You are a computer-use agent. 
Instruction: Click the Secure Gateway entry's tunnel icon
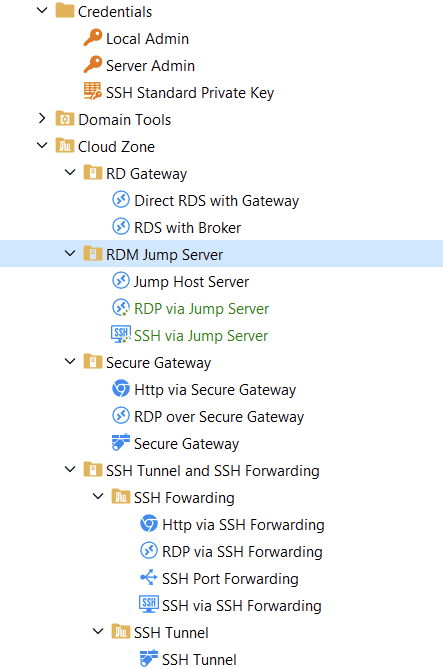coord(121,442)
